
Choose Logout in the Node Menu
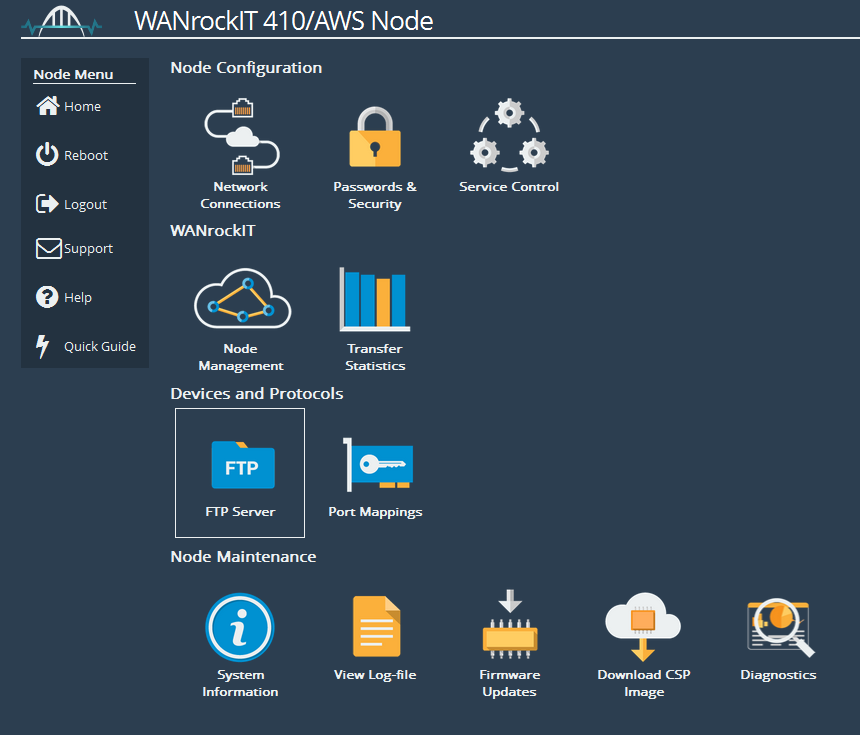click(86, 205)
